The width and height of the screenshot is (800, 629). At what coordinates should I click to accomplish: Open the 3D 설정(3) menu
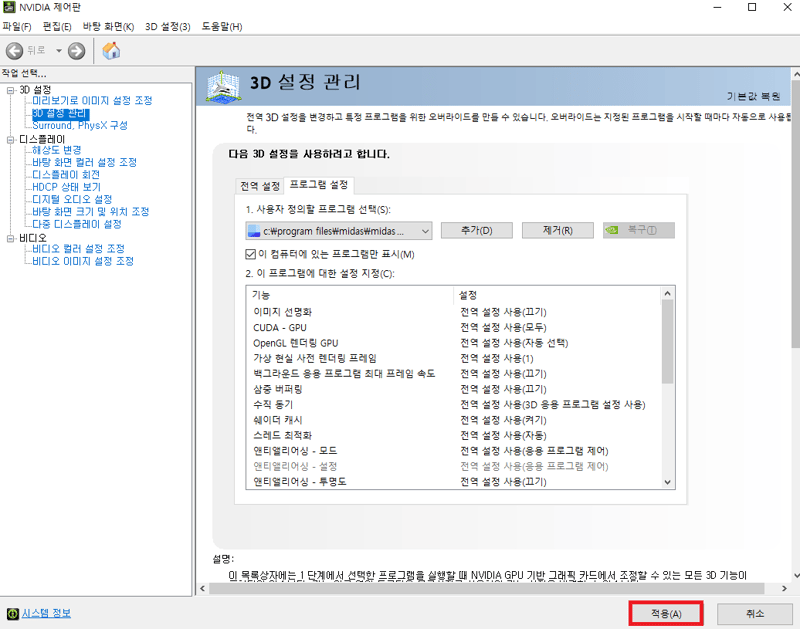tap(168, 27)
